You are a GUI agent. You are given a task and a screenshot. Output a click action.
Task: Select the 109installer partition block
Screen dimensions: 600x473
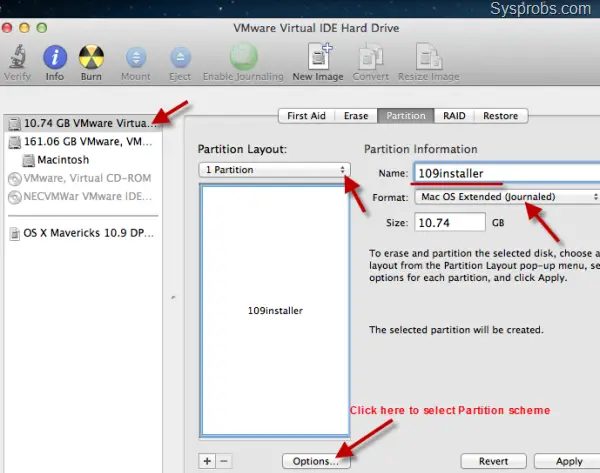pyautogui.click(x=275, y=310)
